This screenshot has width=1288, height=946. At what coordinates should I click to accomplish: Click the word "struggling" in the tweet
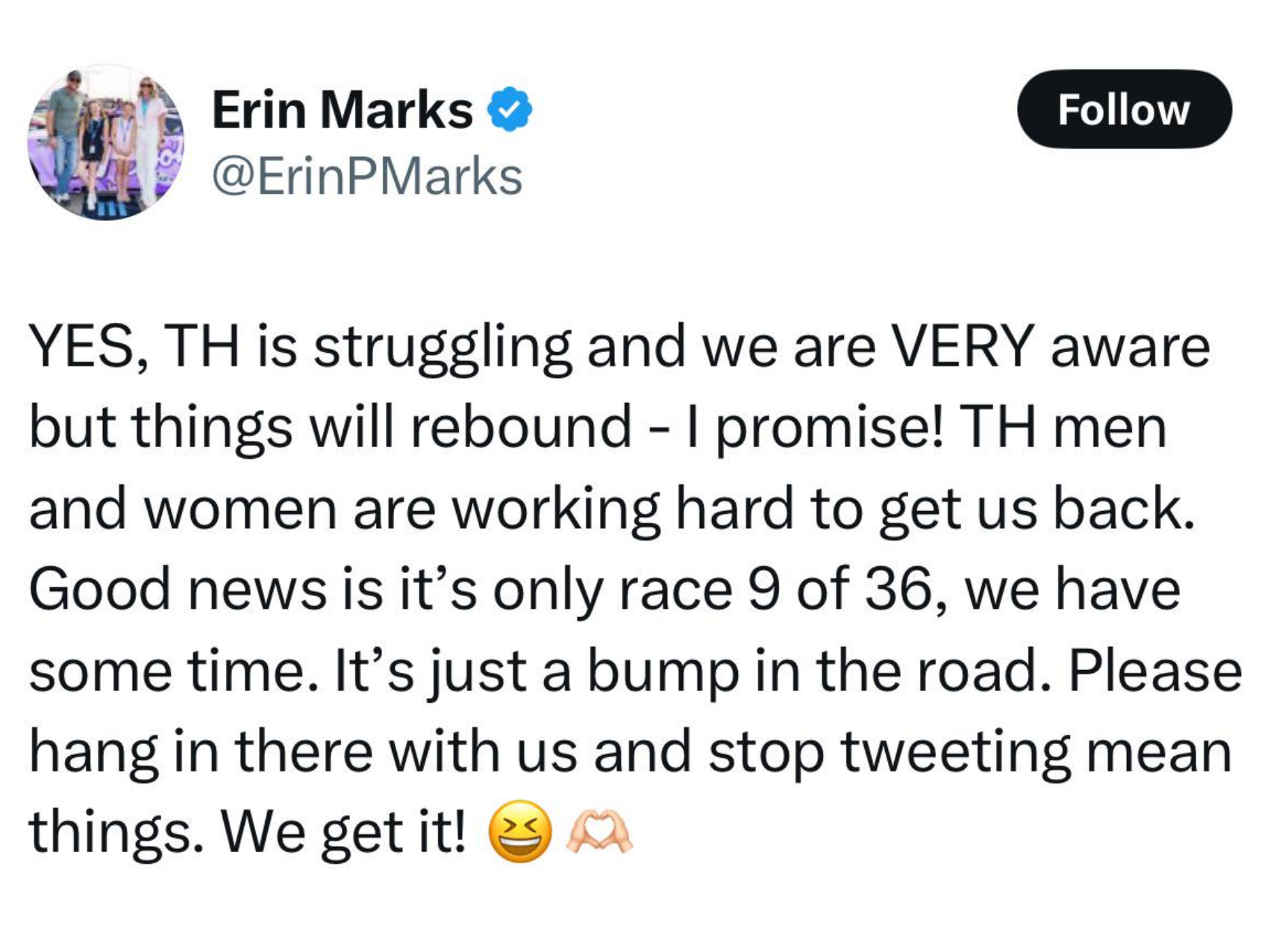pyautogui.click(x=443, y=348)
